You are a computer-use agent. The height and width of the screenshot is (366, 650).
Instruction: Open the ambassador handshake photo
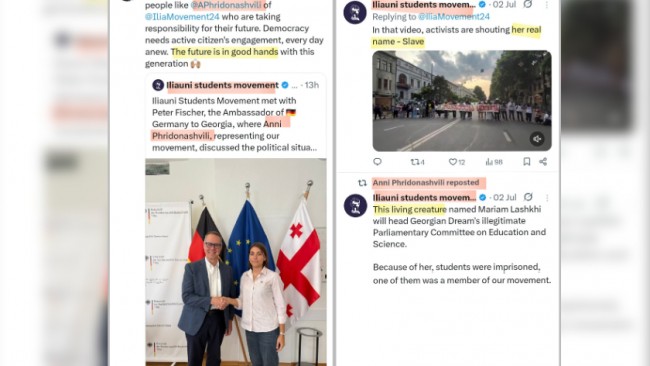[235, 262]
